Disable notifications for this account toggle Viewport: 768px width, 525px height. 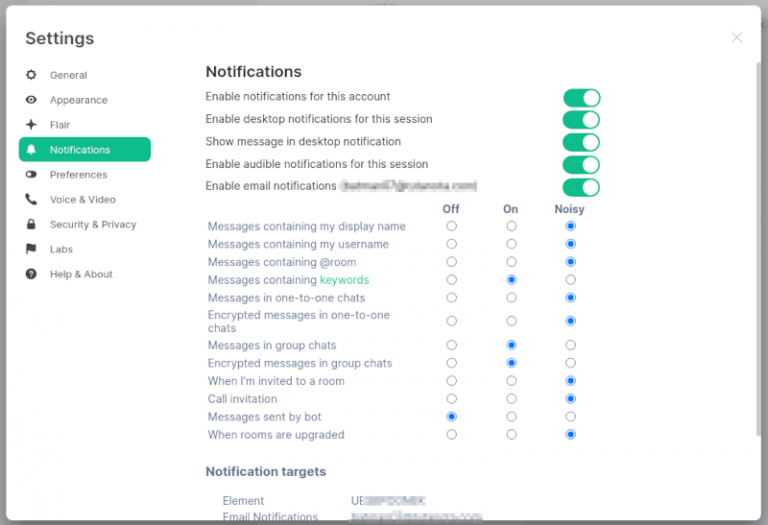click(x=581, y=97)
